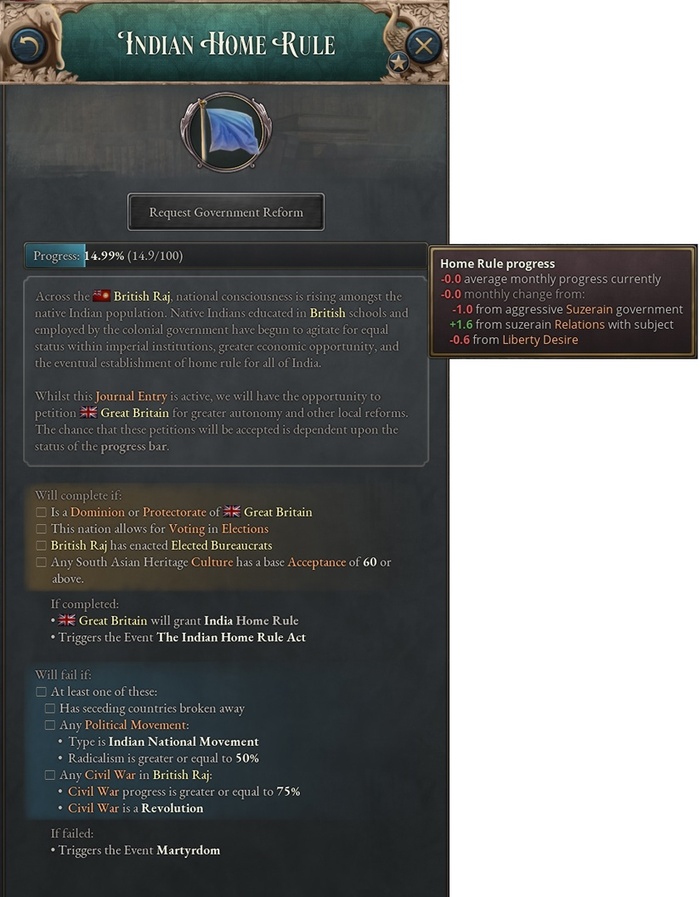Open the Journal Entry link in description

click(x=131, y=396)
